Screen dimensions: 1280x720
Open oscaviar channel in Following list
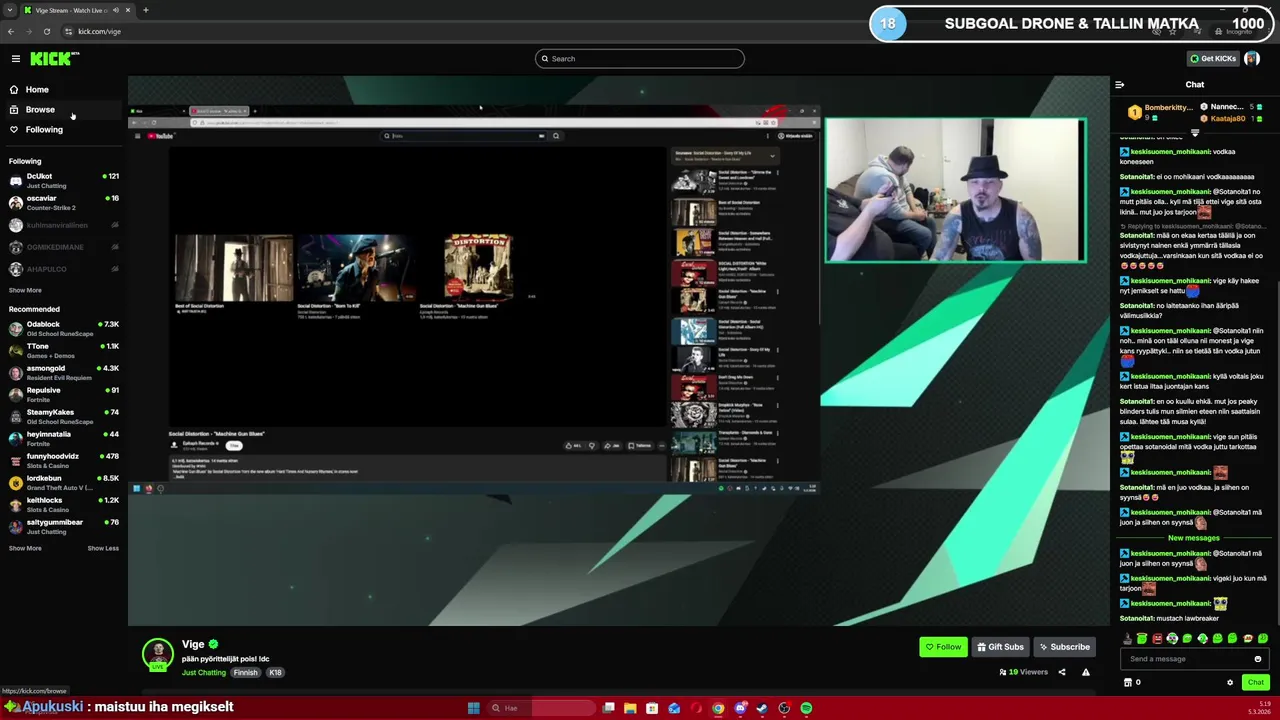coord(64,203)
